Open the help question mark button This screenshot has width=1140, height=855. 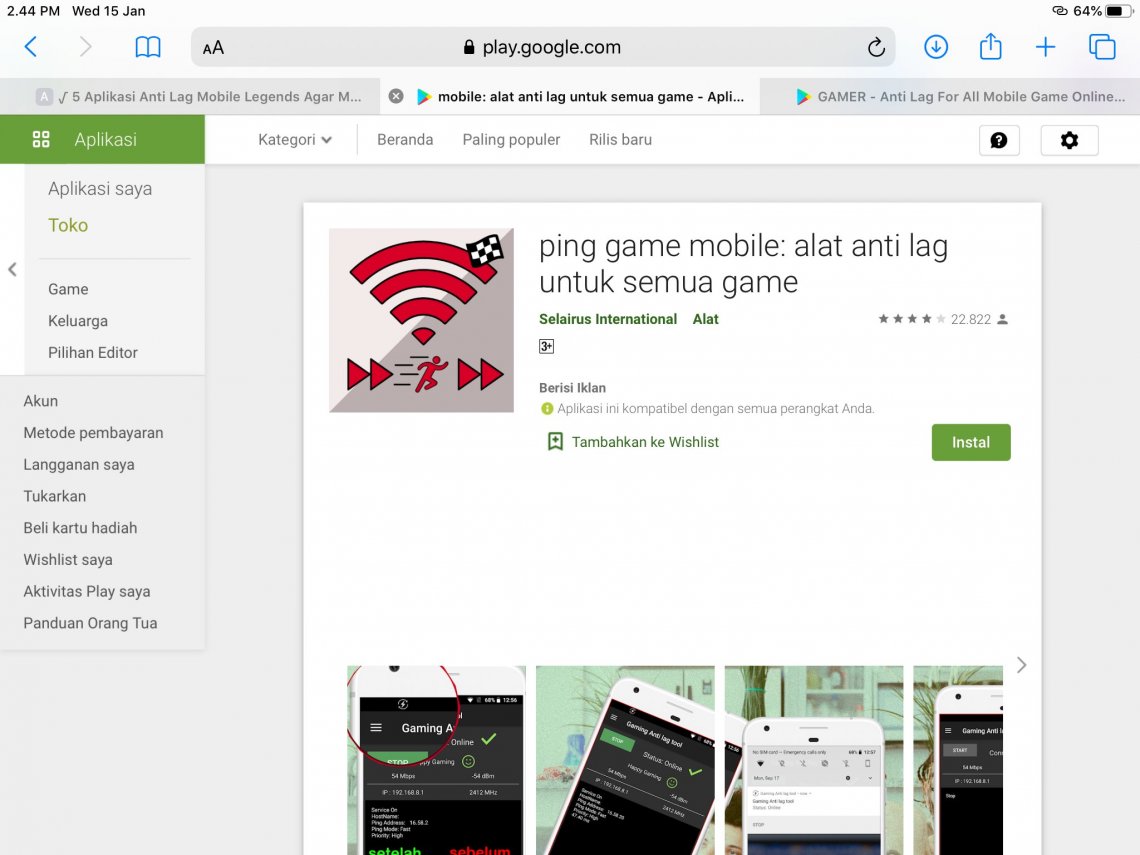point(999,140)
